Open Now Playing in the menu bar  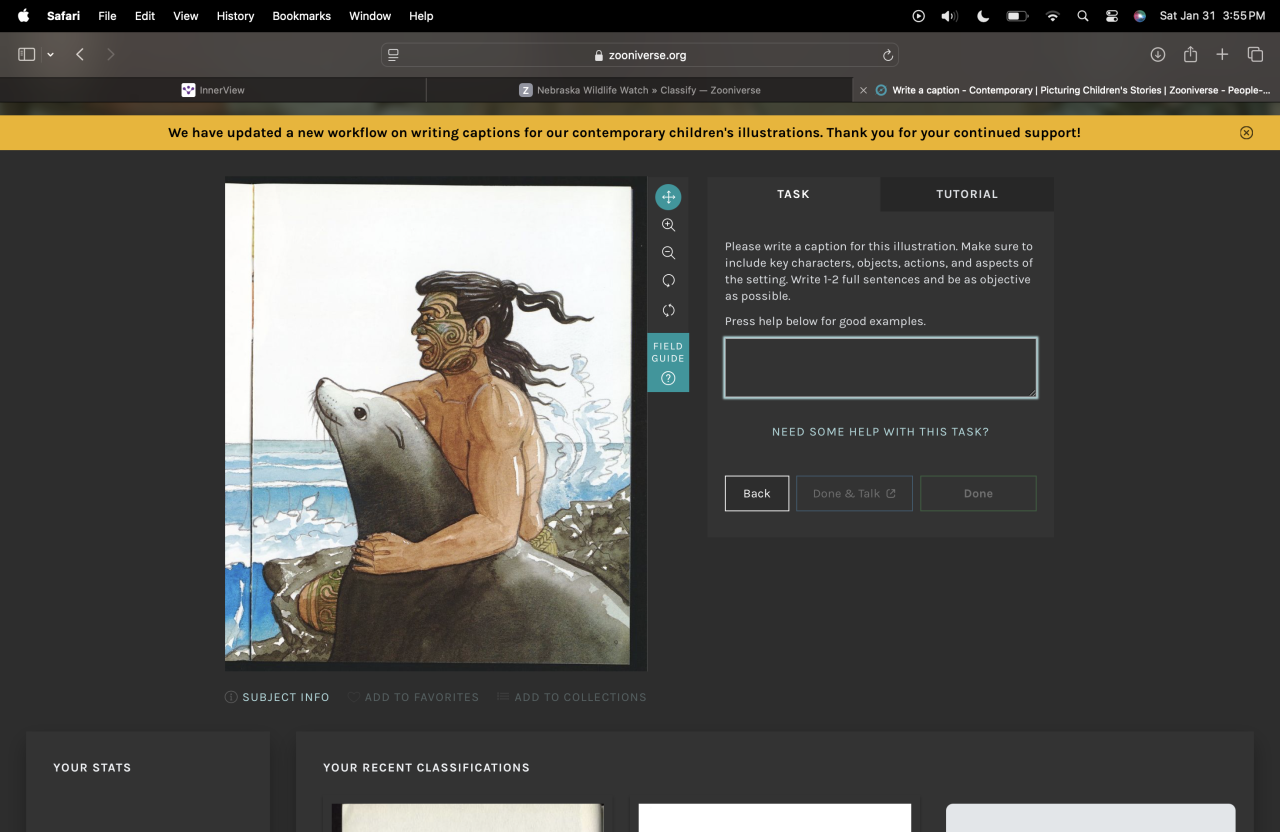[919, 16]
